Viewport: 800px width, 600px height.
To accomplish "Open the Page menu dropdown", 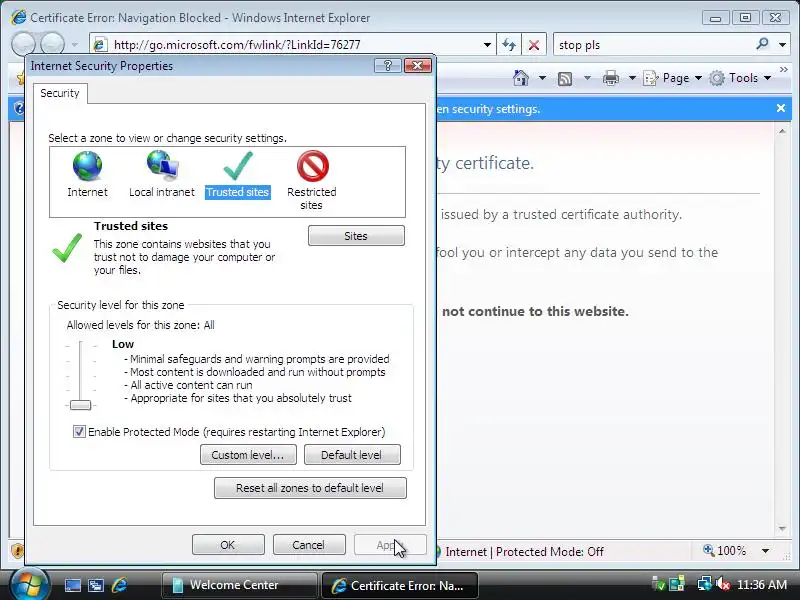I will point(673,78).
